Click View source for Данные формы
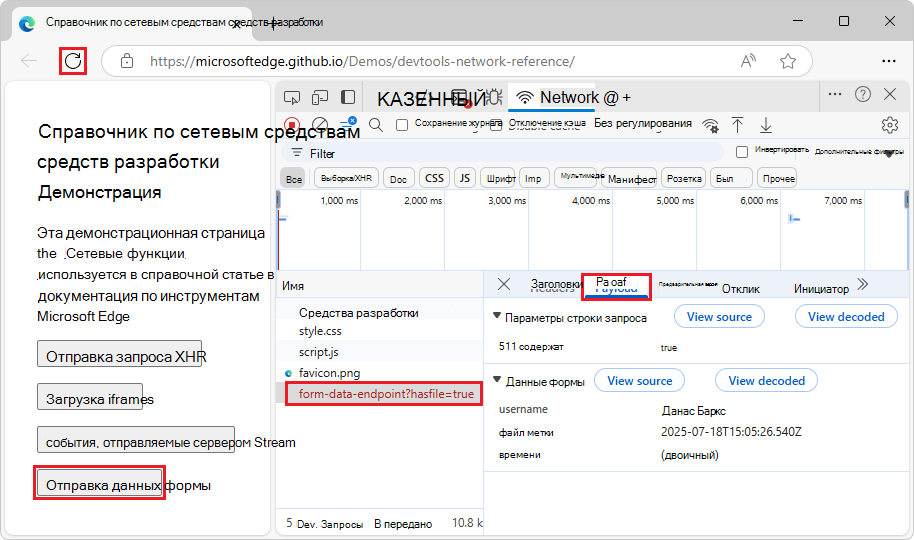 [x=639, y=381]
